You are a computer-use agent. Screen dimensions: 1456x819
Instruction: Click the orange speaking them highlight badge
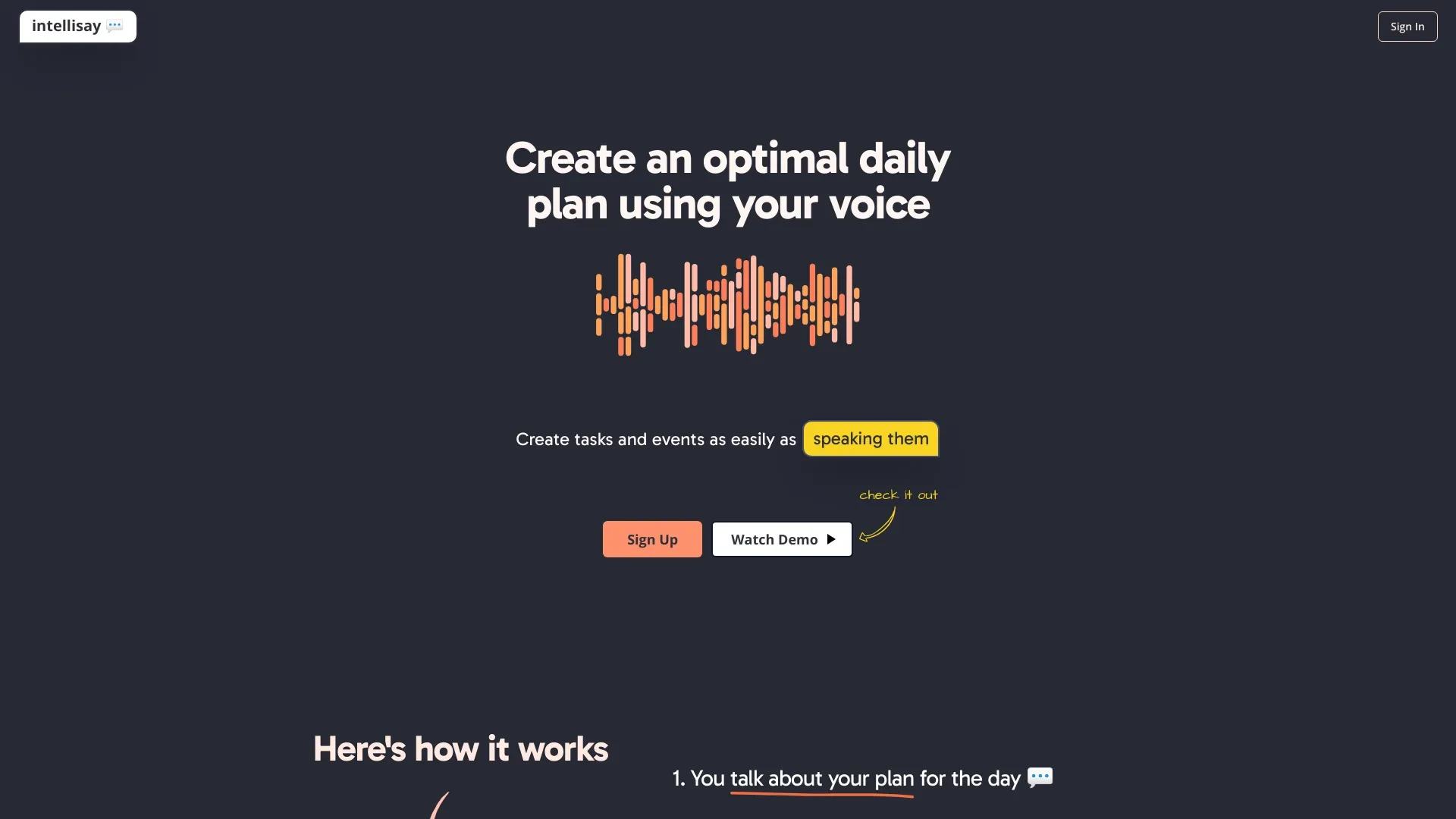coord(870,438)
